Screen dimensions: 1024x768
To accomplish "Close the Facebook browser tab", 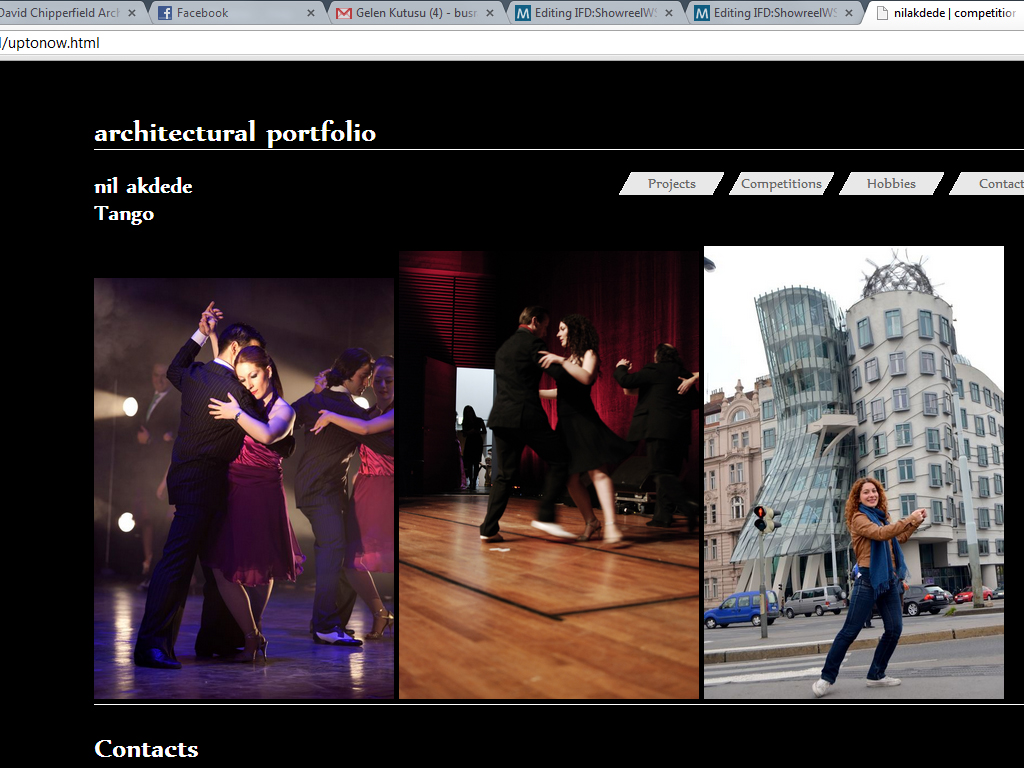I will [311, 13].
